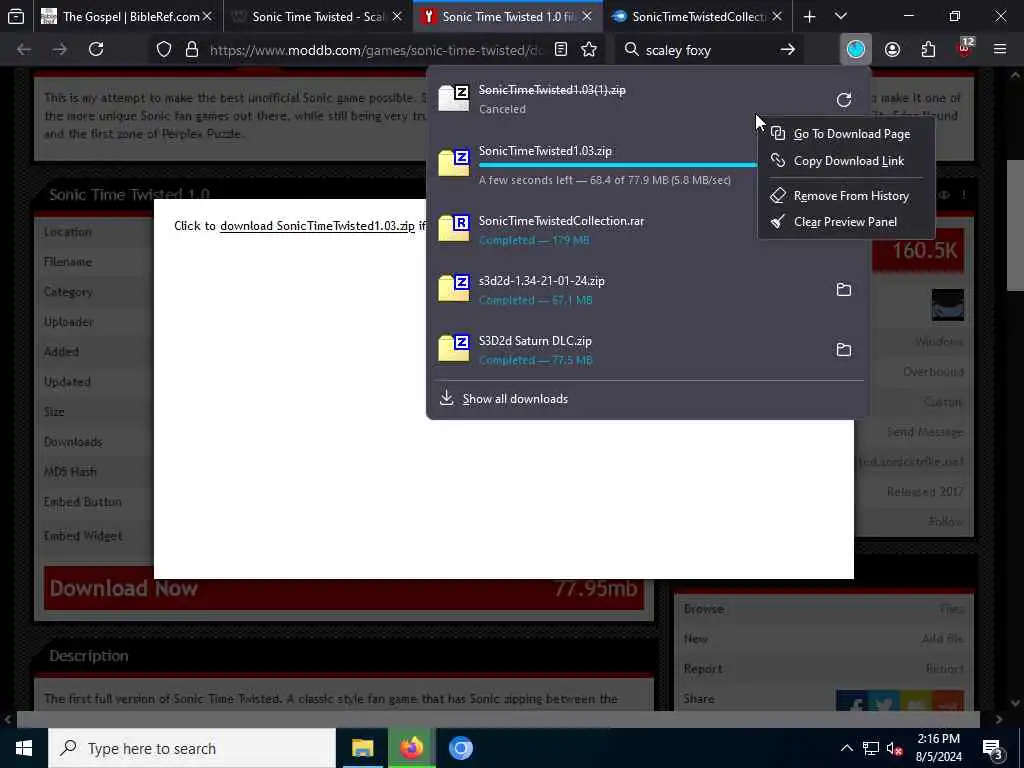
Task: Select Clear Preview Panel menu item
Action: click(846, 222)
